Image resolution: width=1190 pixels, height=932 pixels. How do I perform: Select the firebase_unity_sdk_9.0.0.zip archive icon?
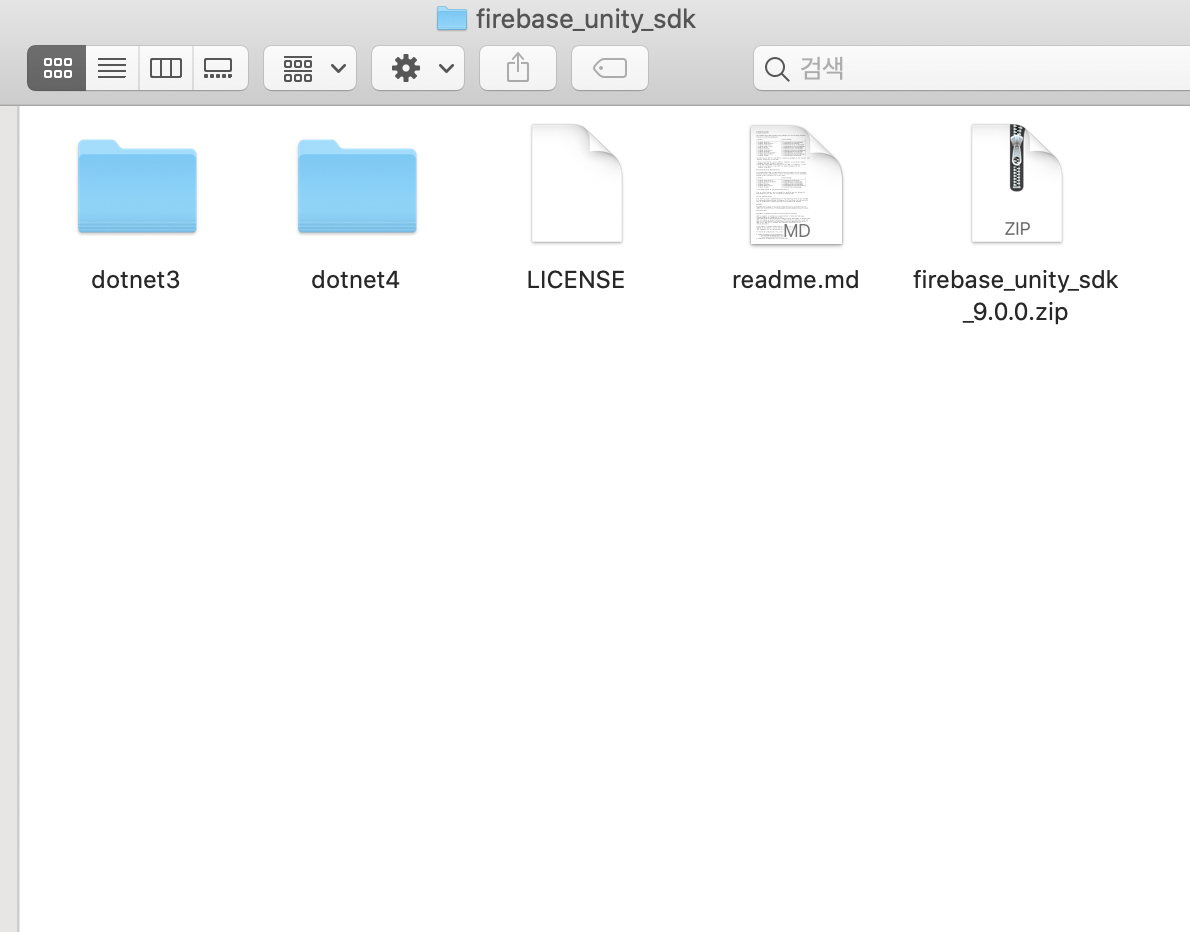coord(1017,184)
